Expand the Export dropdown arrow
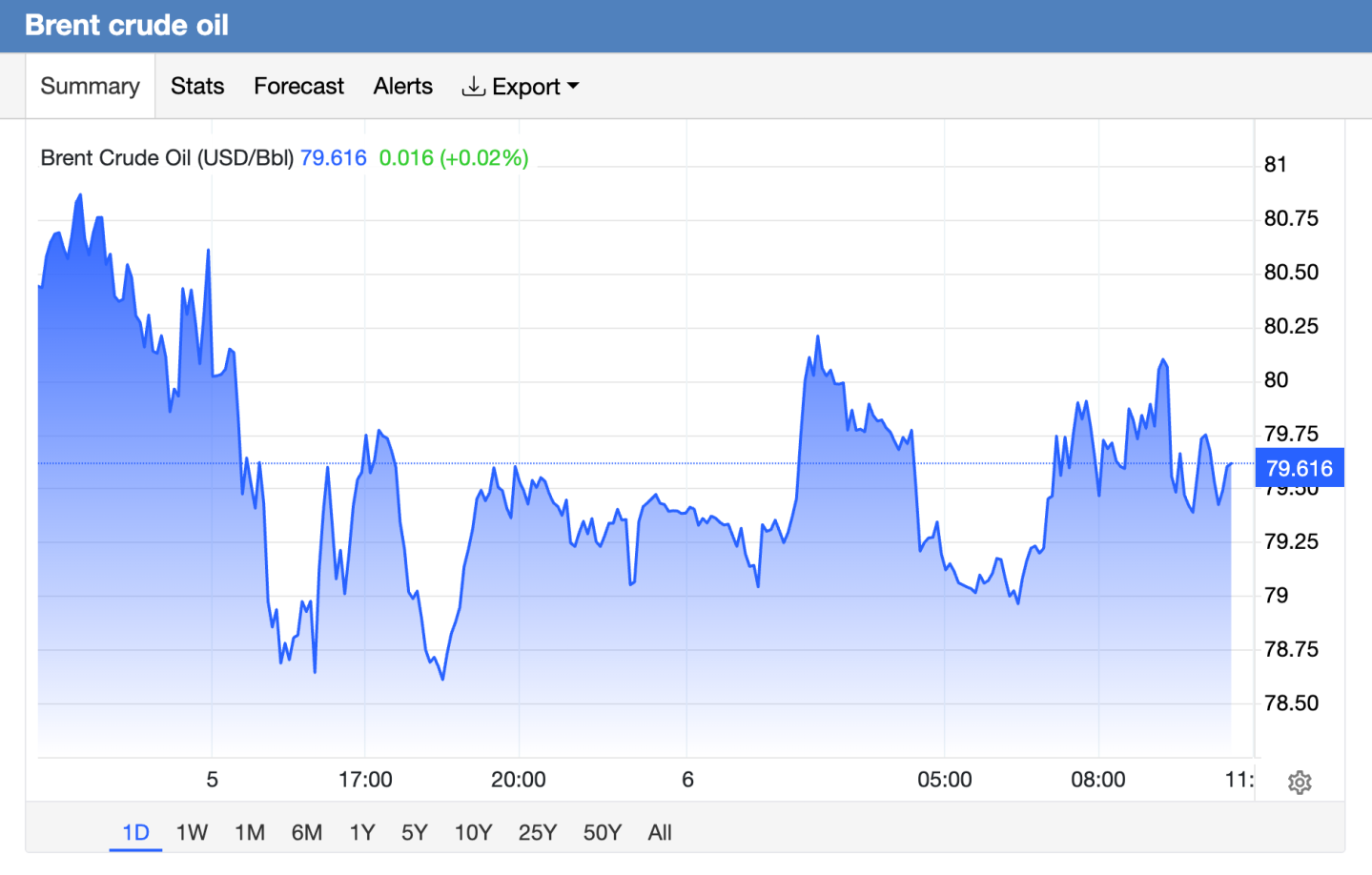Screen dimensions: 1372x875 click(x=573, y=86)
